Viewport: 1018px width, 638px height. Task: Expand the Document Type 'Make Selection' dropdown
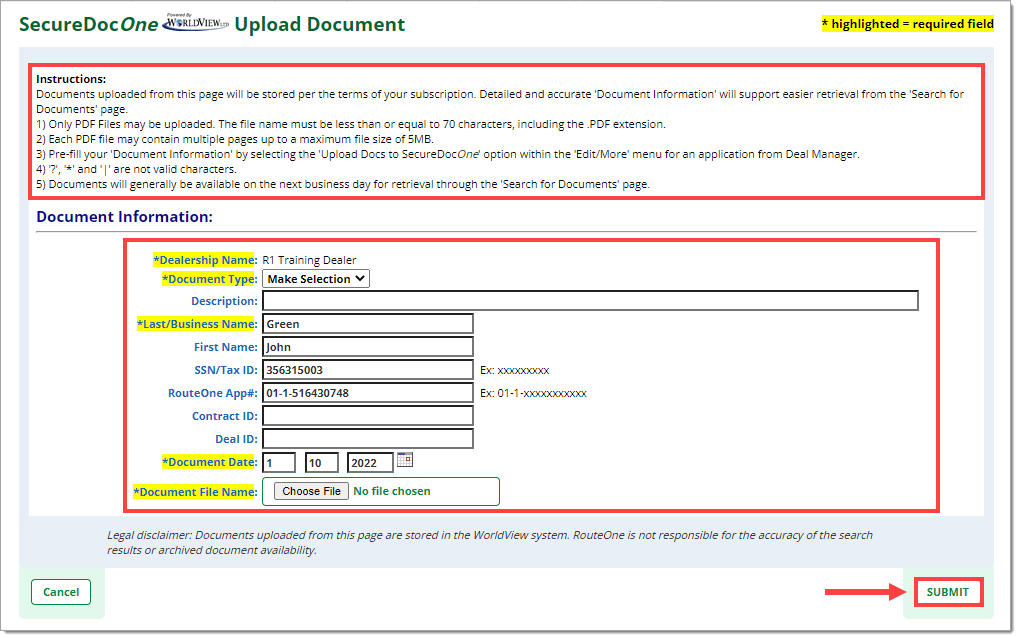pyautogui.click(x=316, y=279)
